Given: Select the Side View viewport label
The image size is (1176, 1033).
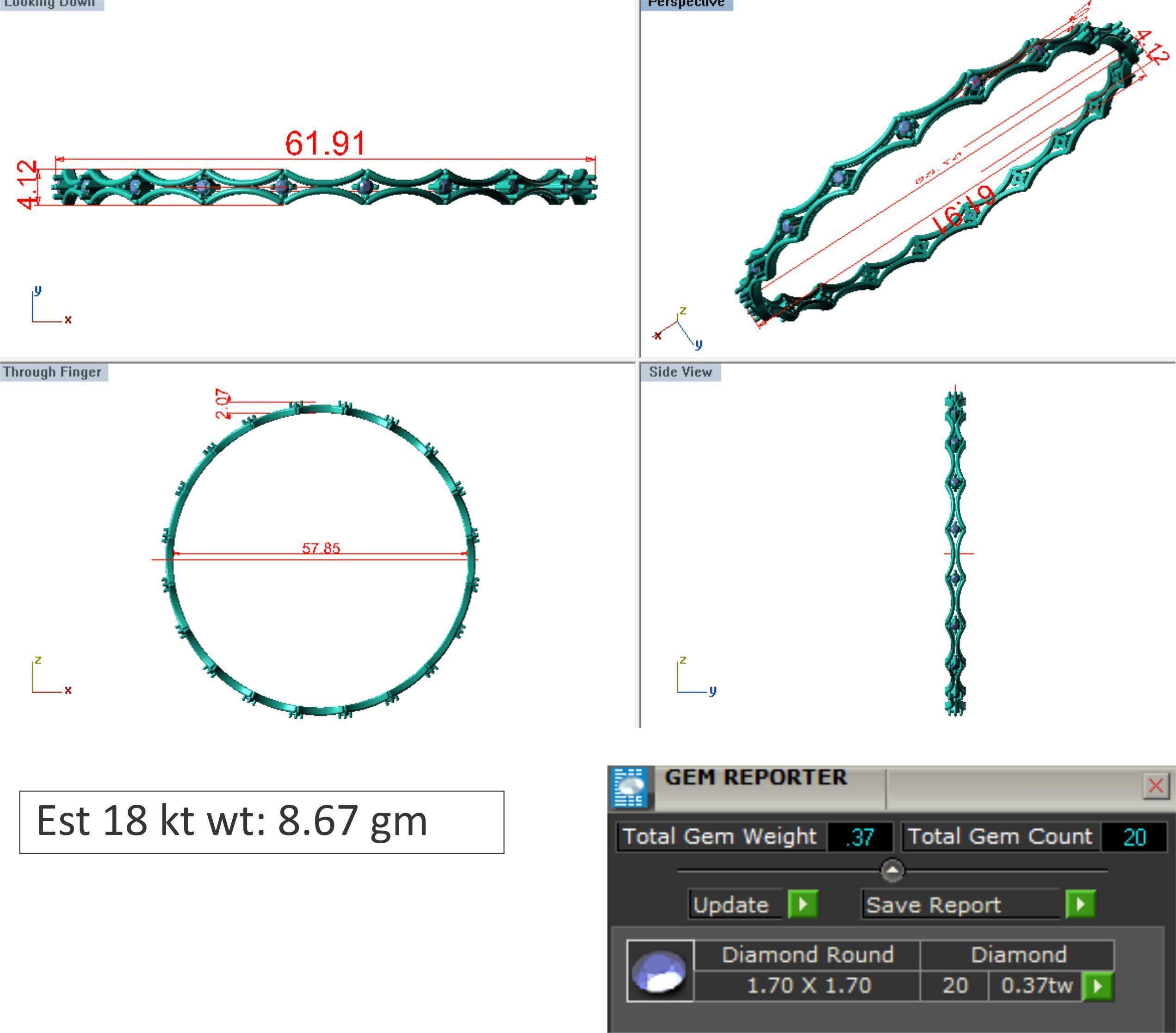Looking at the screenshot, I should coord(681,372).
